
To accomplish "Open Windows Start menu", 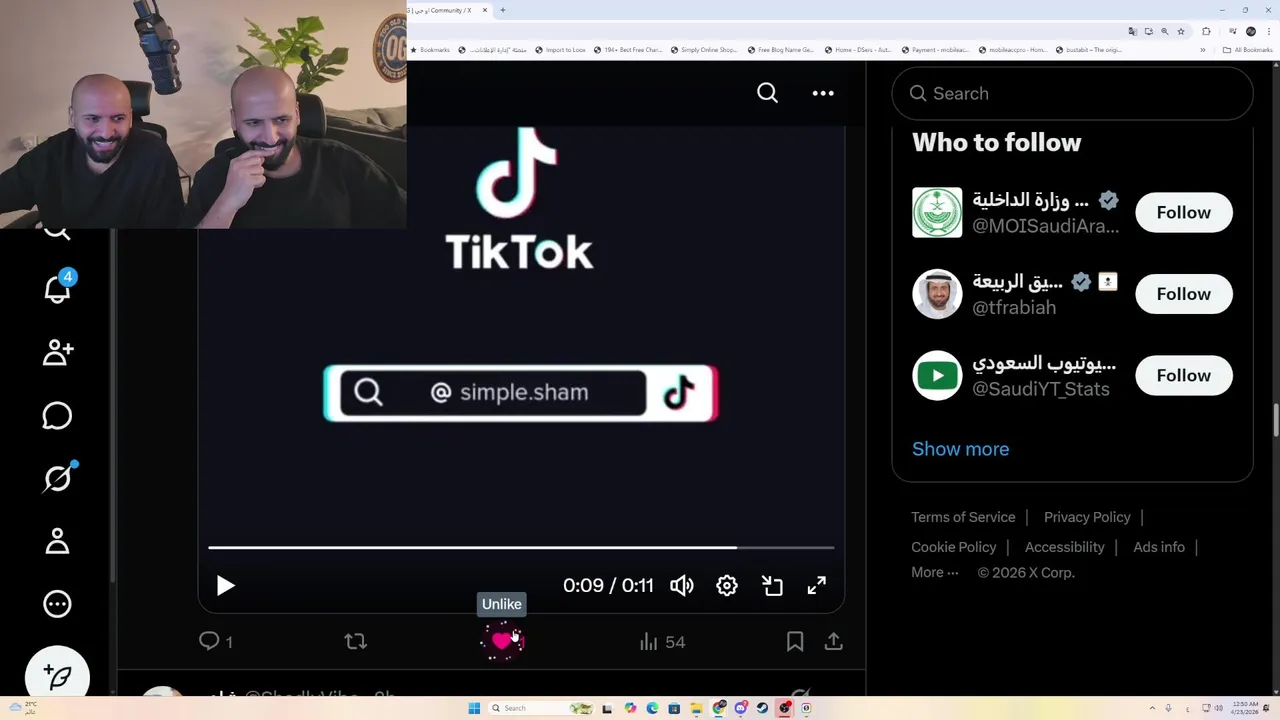I will 474,708.
